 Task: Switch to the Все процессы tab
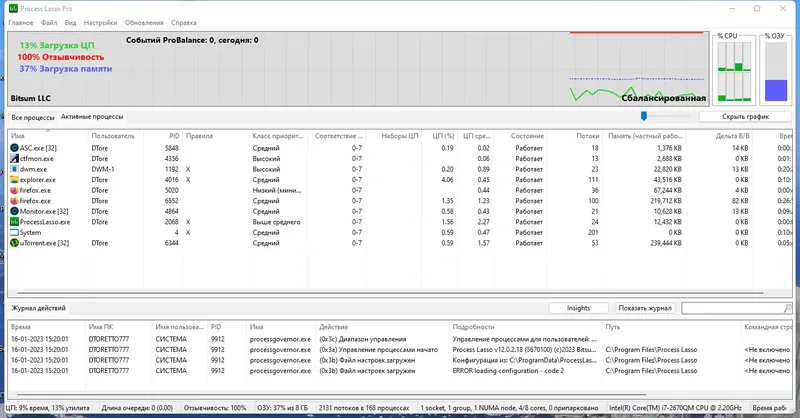33,117
